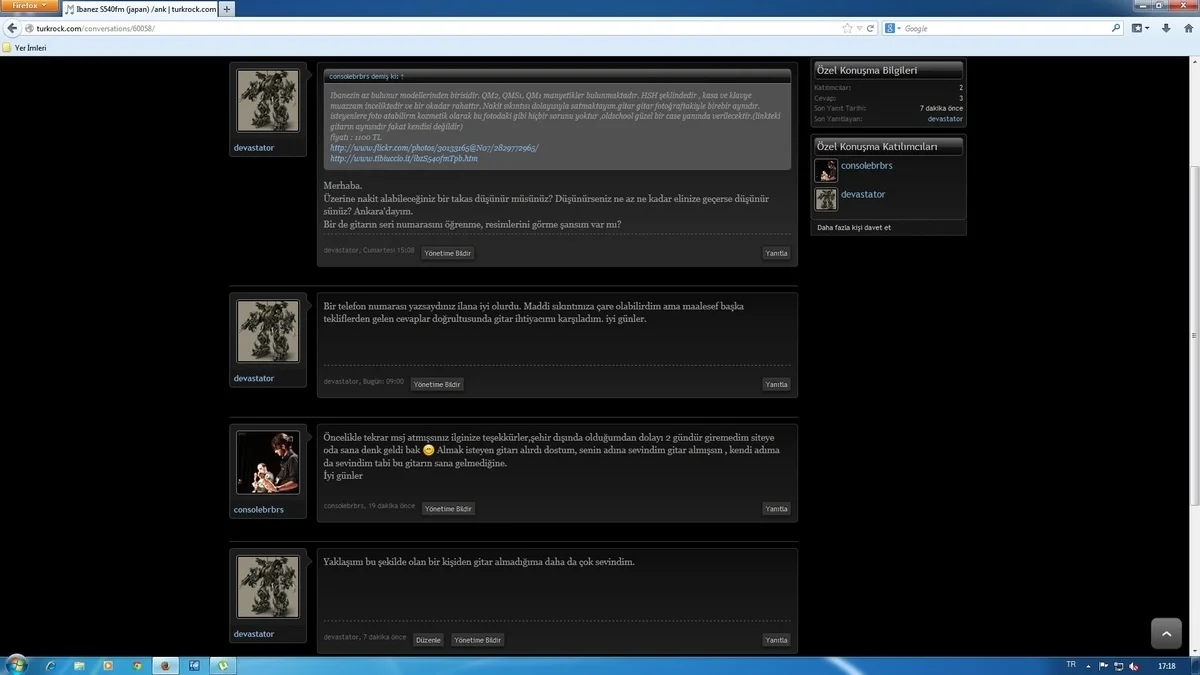Image resolution: width=1200 pixels, height=675 pixels.
Task: Open the flickr.com photo link in quote
Action: [x=434, y=148]
